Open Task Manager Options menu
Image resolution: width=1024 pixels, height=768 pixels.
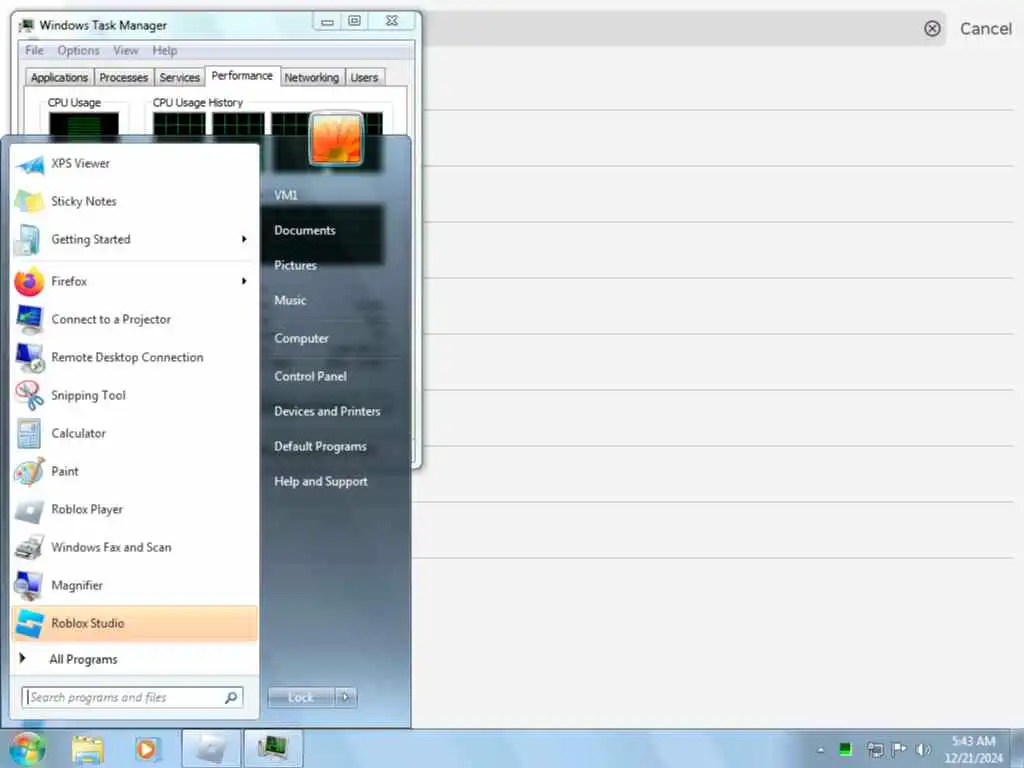[78, 50]
